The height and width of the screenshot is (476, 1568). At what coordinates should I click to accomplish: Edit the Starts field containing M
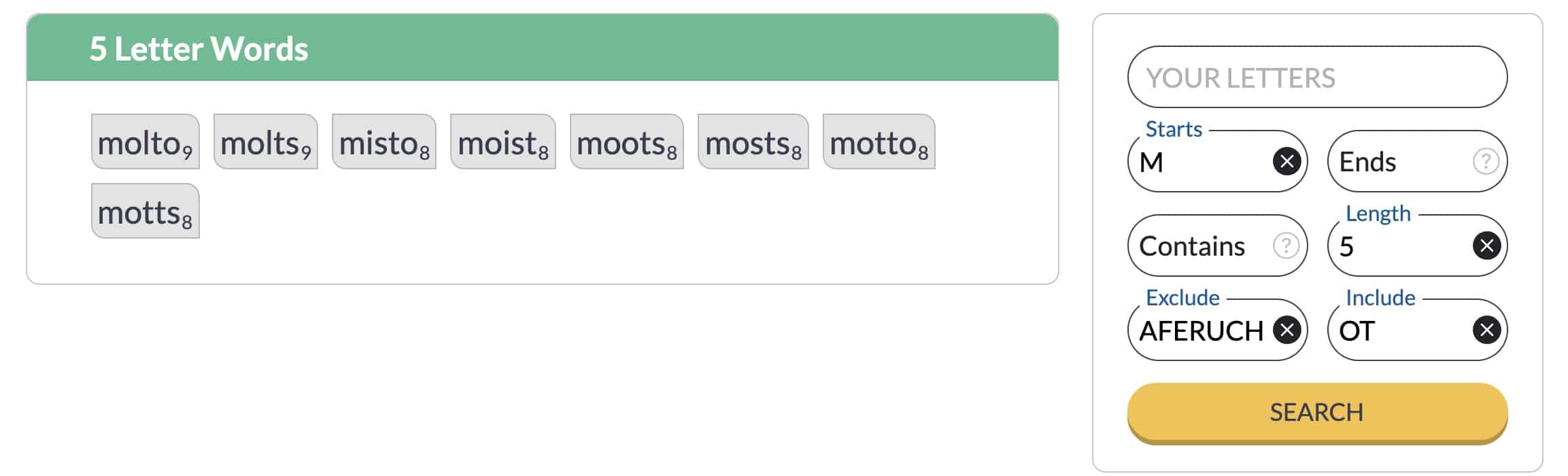pyautogui.click(x=1200, y=162)
